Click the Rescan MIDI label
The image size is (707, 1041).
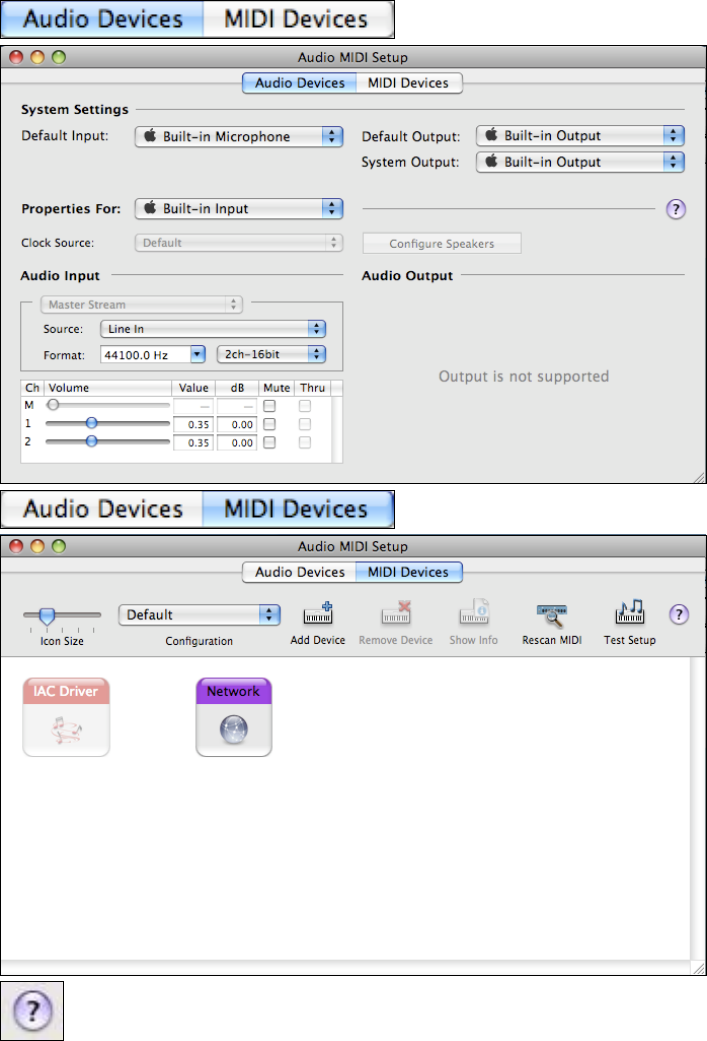click(552, 641)
